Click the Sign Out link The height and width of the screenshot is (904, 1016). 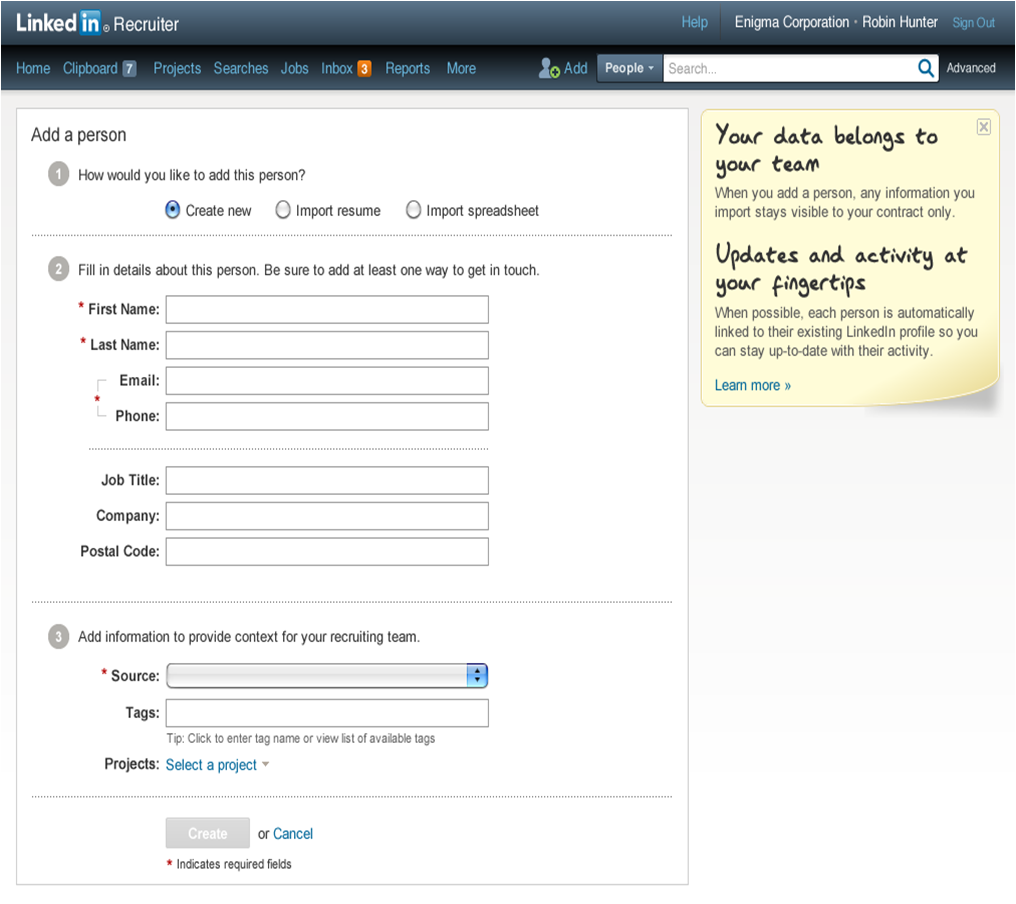pyautogui.click(x=973, y=23)
